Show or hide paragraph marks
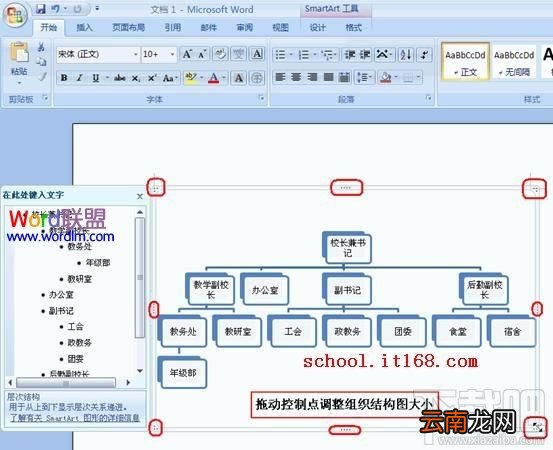The height and width of the screenshot is (450, 553). tap(424, 55)
